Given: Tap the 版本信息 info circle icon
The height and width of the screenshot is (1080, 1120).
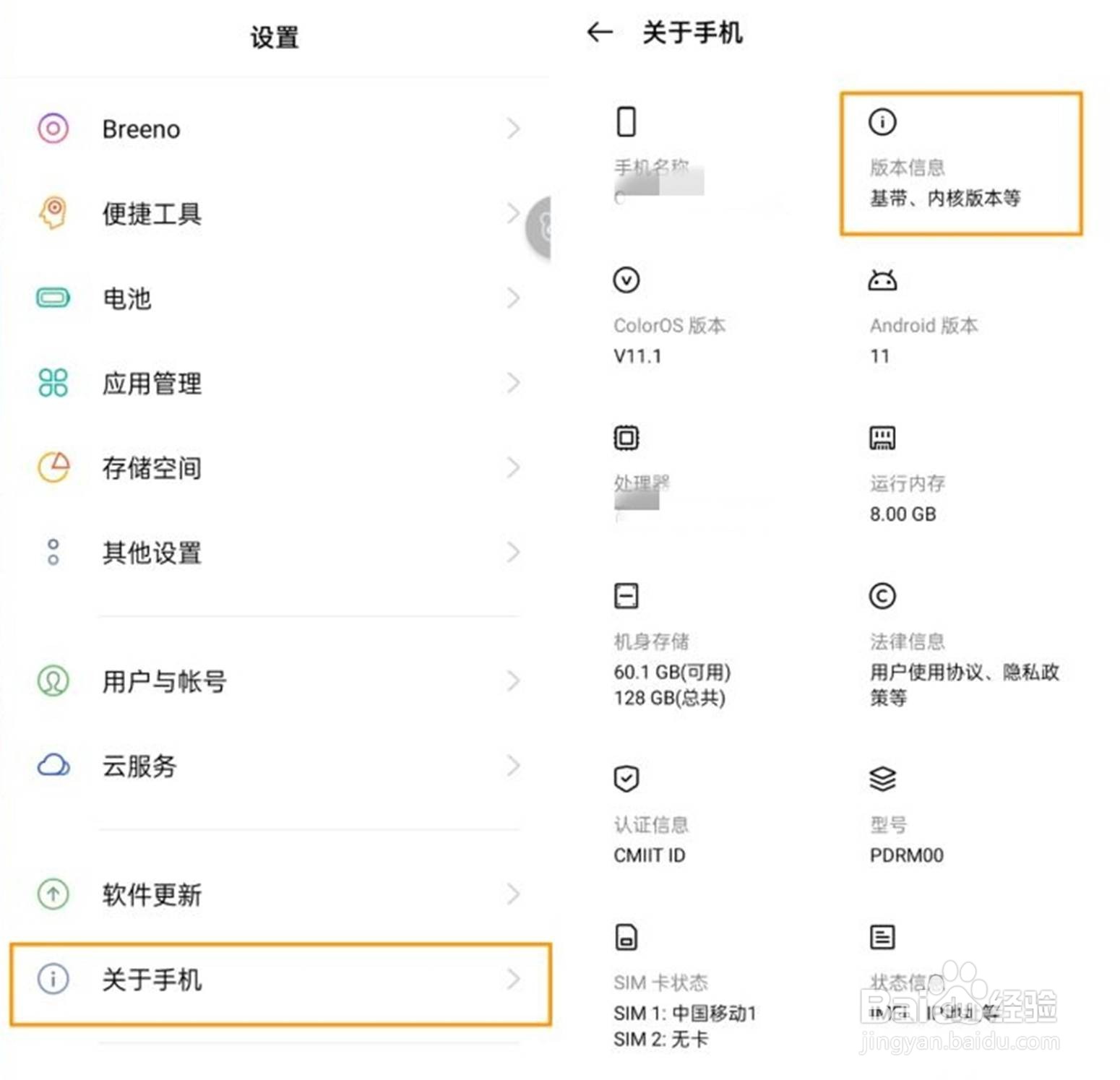Looking at the screenshot, I should (x=882, y=121).
